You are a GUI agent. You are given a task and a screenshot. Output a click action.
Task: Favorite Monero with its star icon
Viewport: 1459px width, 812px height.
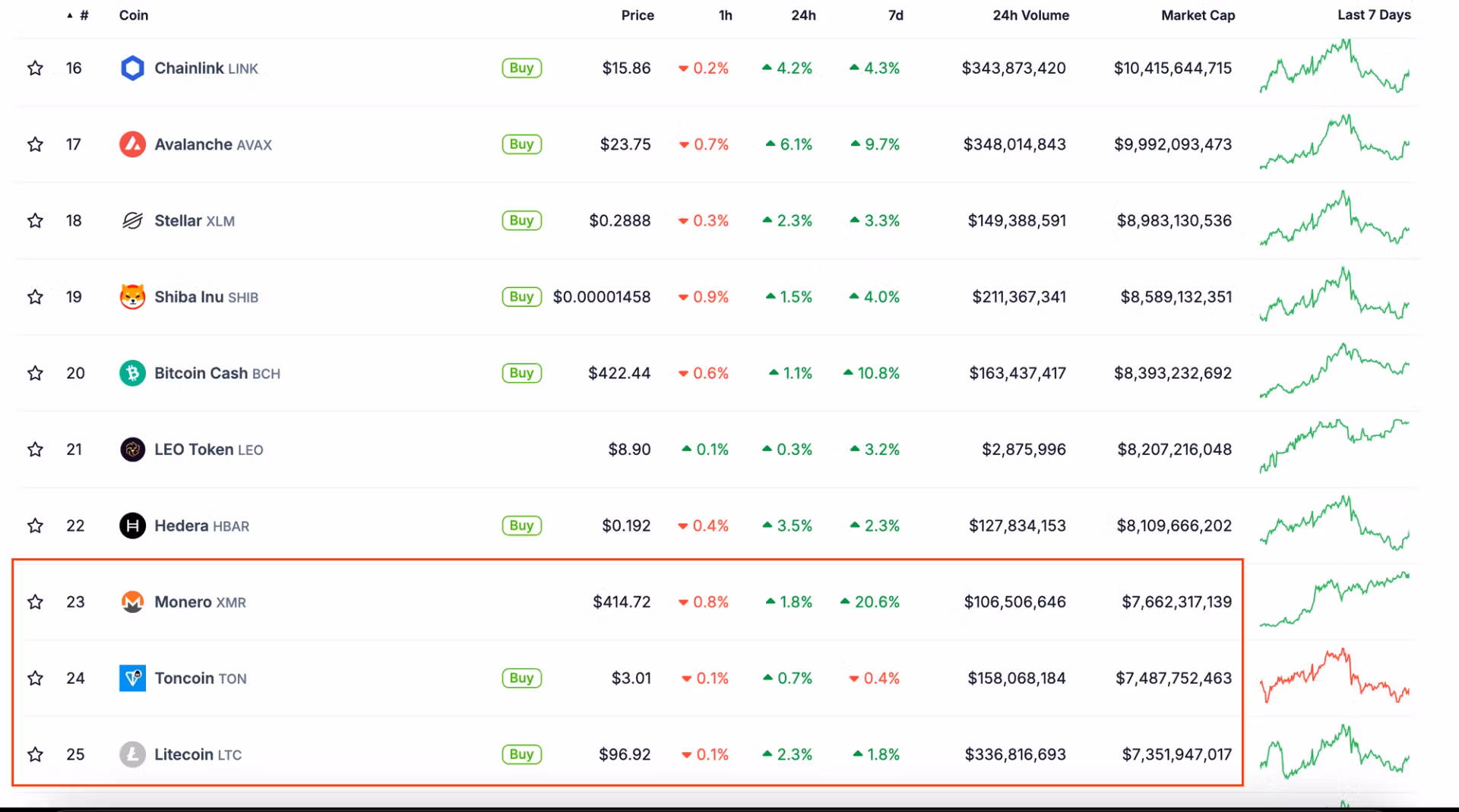(35, 602)
